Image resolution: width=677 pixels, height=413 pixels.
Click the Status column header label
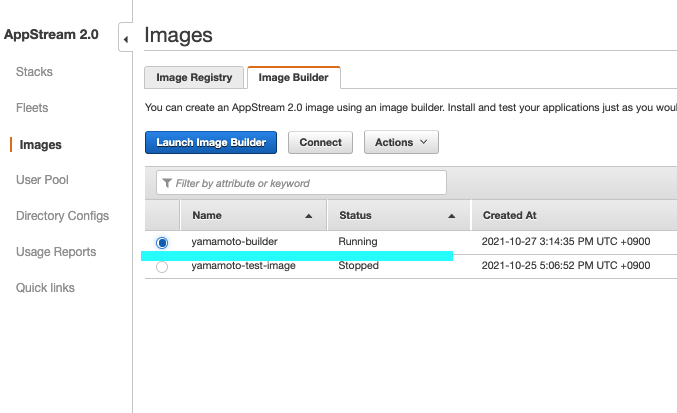(355, 215)
